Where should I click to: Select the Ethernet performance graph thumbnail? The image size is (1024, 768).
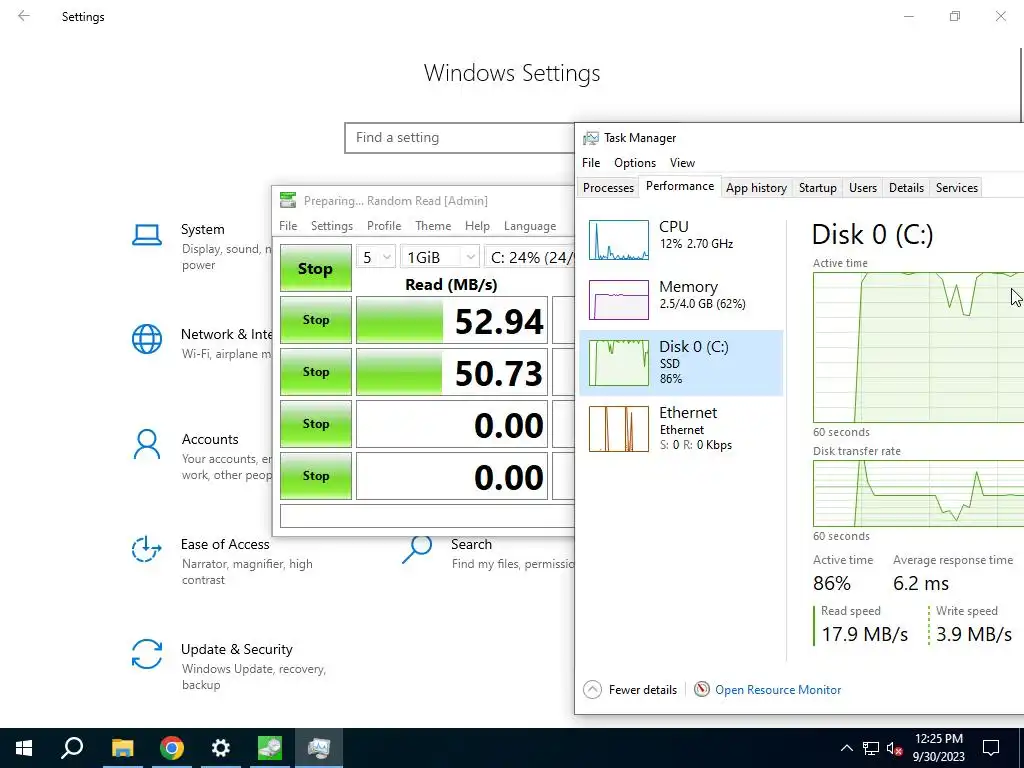pos(618,429)
